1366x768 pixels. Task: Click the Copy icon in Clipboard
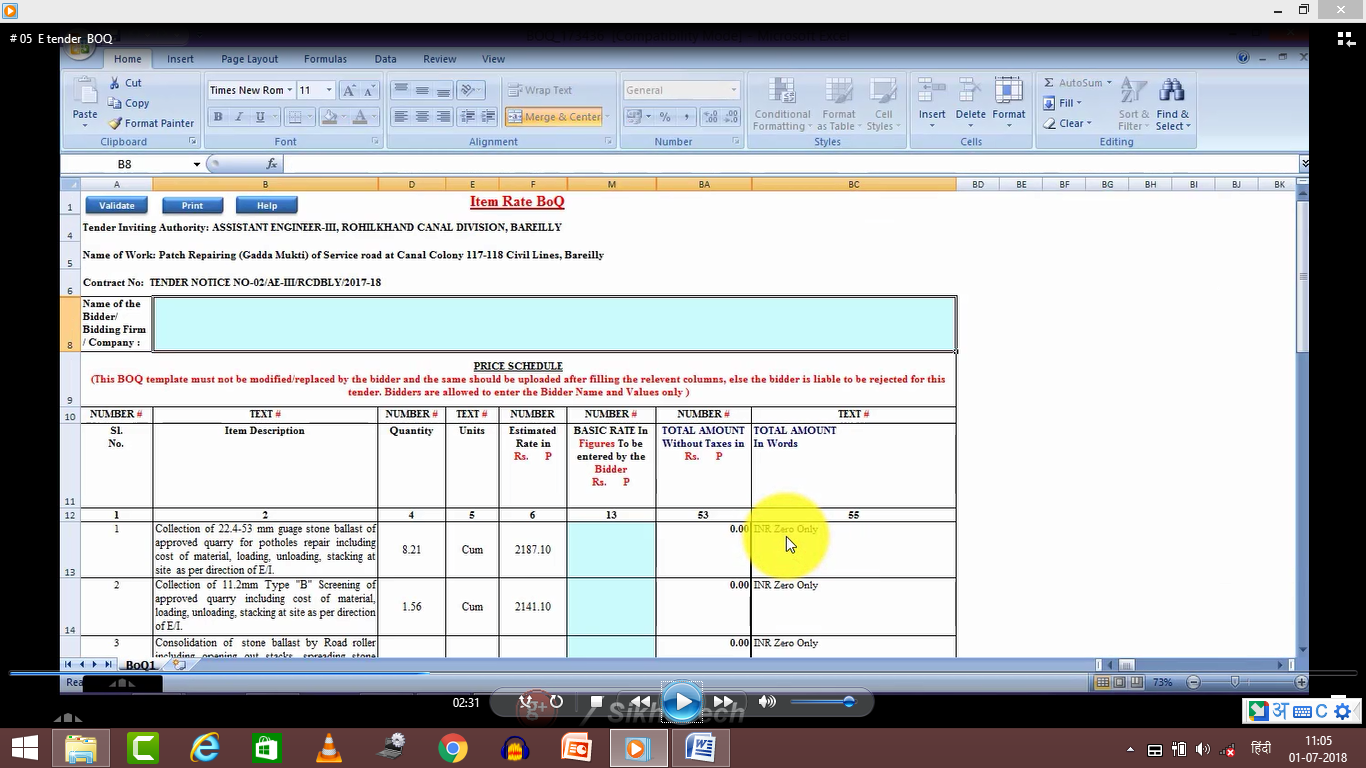click(x=114, y=103)
